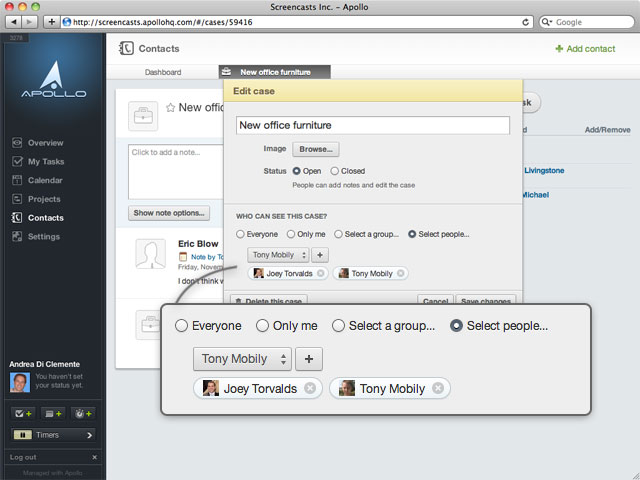The width and height of the screenshot is (640, 480).
Task: Click the x icon beside Log out
Action: point(95,457)
